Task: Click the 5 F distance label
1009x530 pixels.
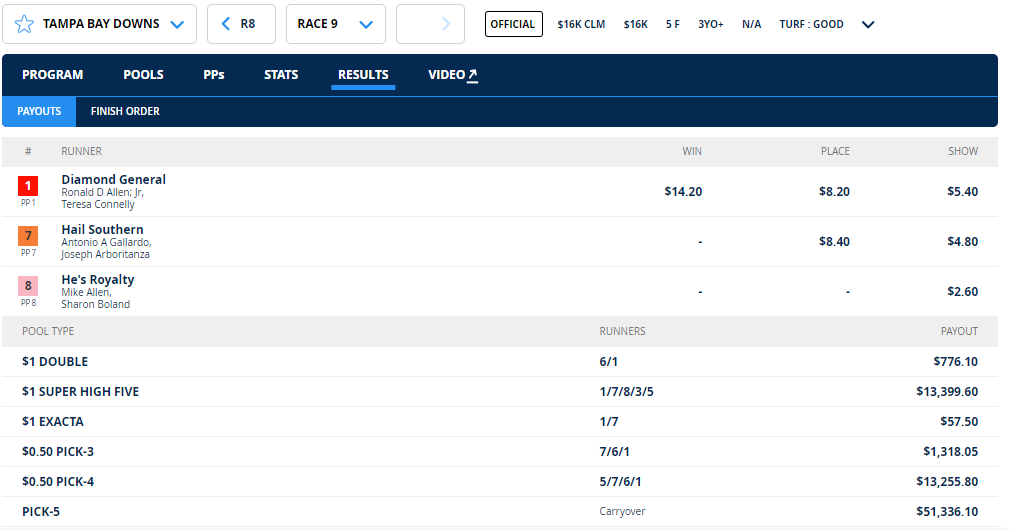Action: click(672, 24)
